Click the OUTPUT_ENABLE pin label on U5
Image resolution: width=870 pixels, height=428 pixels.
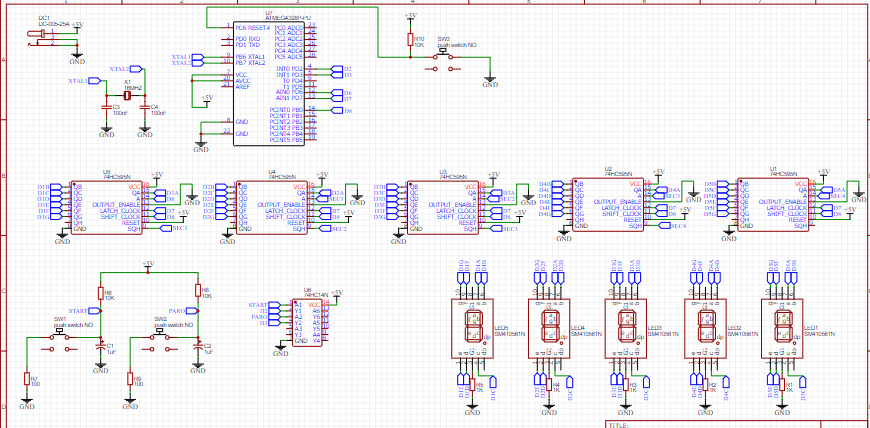tap(117, 204)
